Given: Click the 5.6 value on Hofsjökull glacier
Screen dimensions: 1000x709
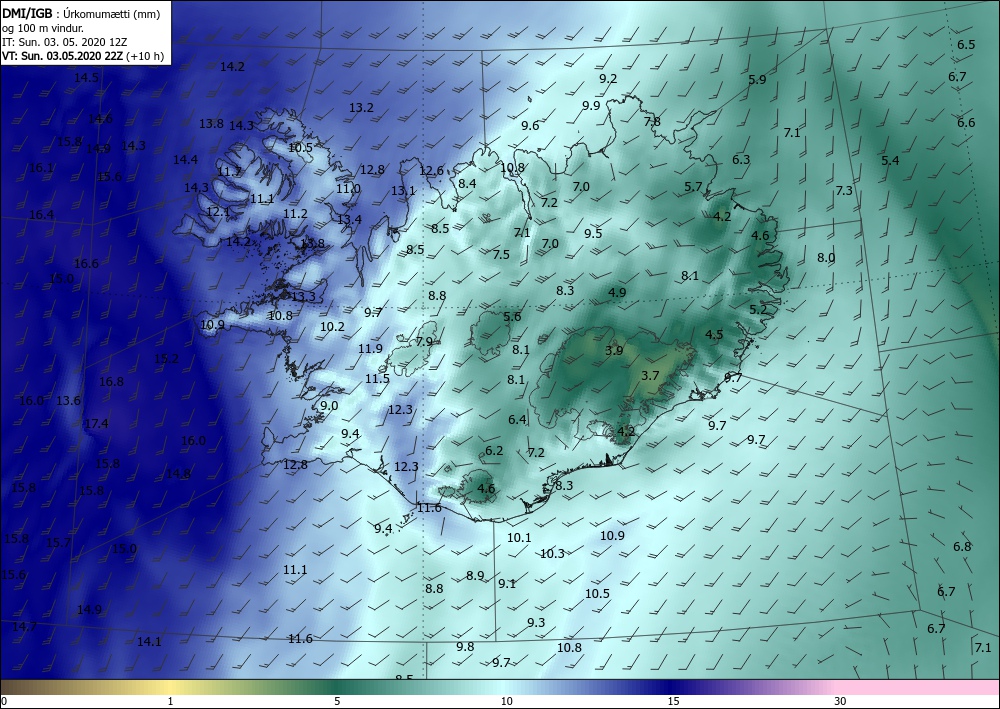Looking at the screenshot, I should click(512, 317).
